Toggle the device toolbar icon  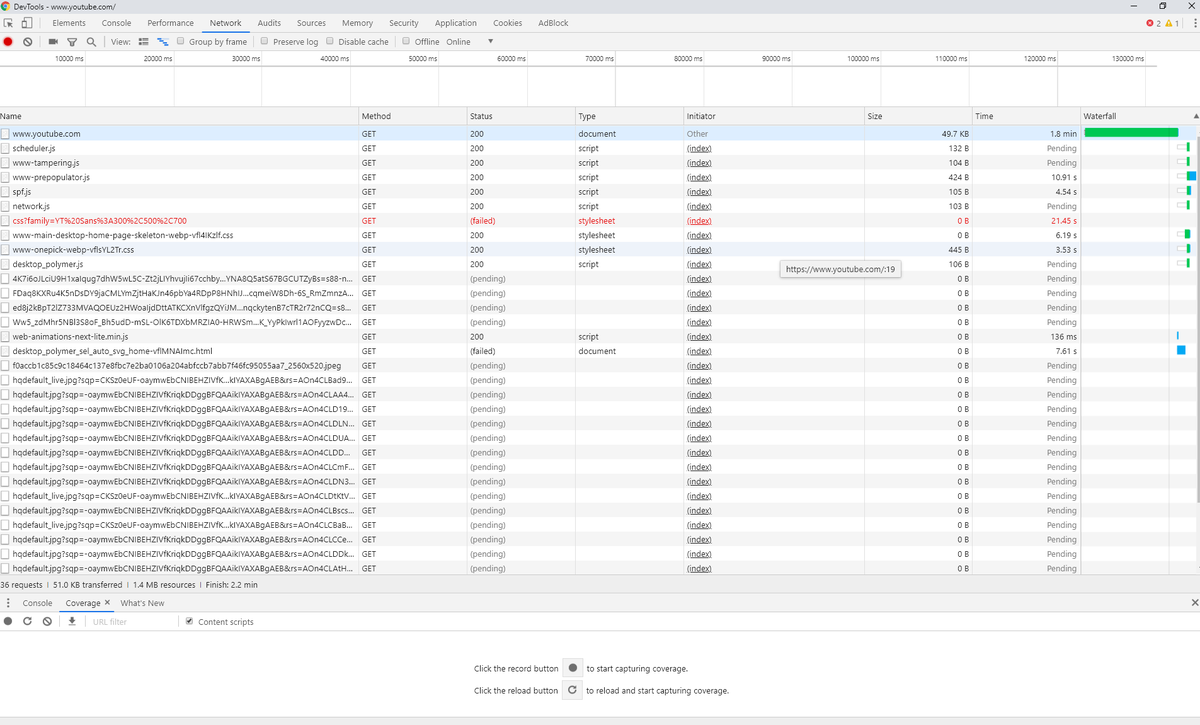(x=27, y=23)
